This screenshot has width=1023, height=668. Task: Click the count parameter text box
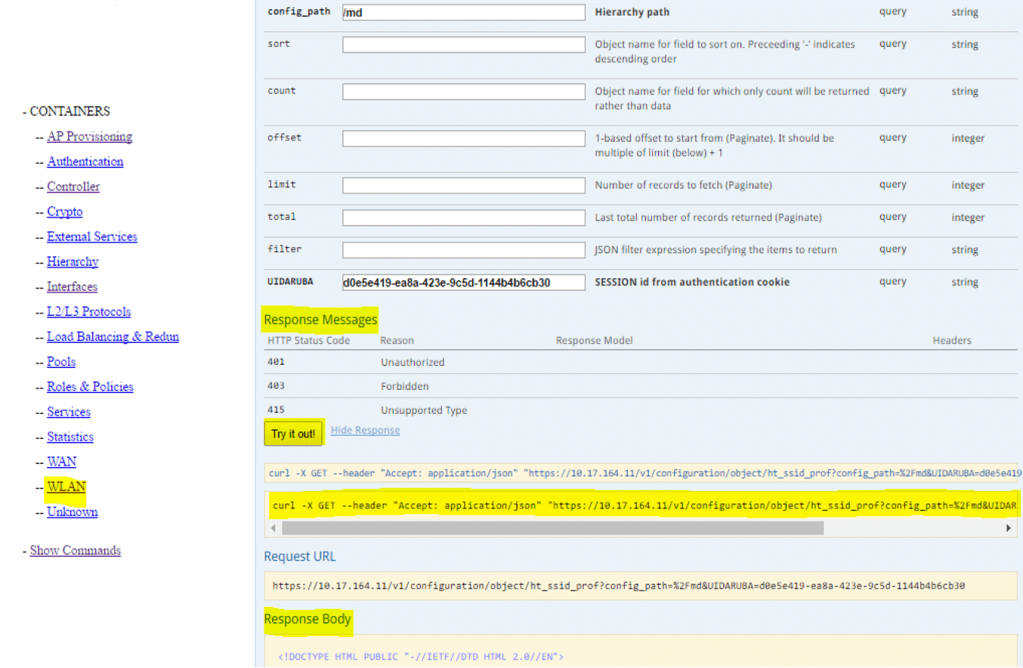463,92
